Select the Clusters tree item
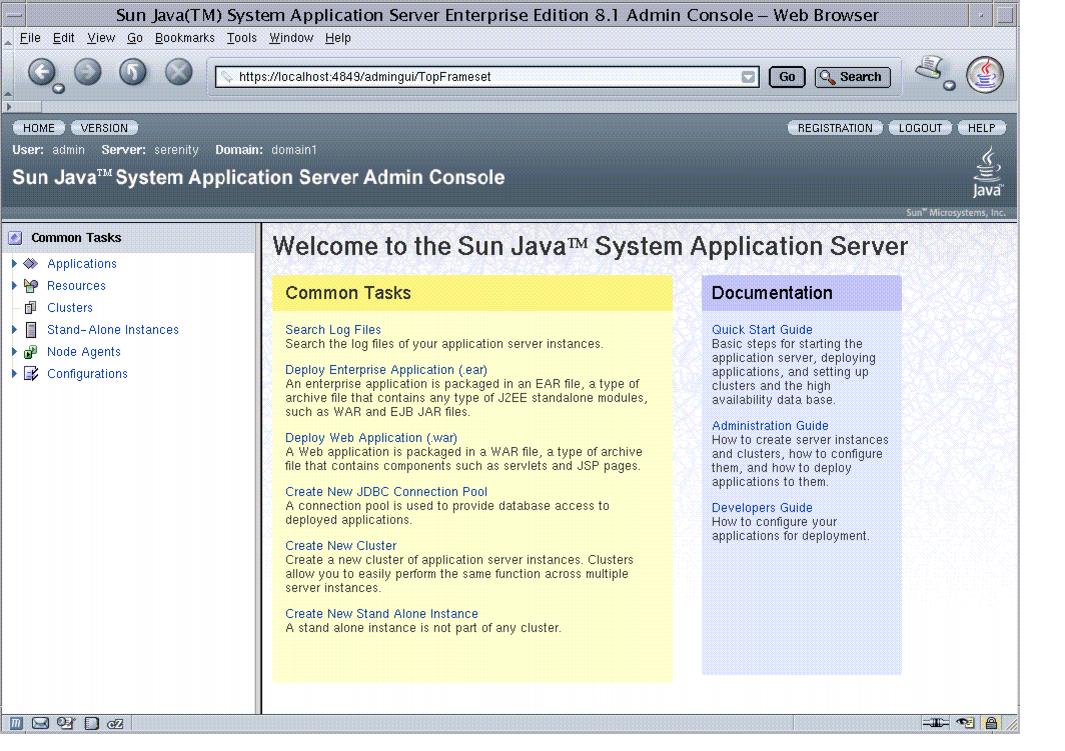The width and height of the screenshot is (1065, 751). click(x=69, y=308)
